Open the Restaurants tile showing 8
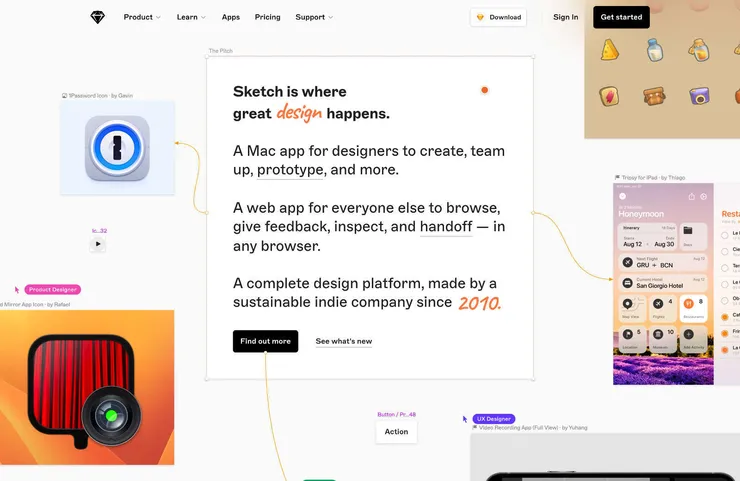 point(693,308)
